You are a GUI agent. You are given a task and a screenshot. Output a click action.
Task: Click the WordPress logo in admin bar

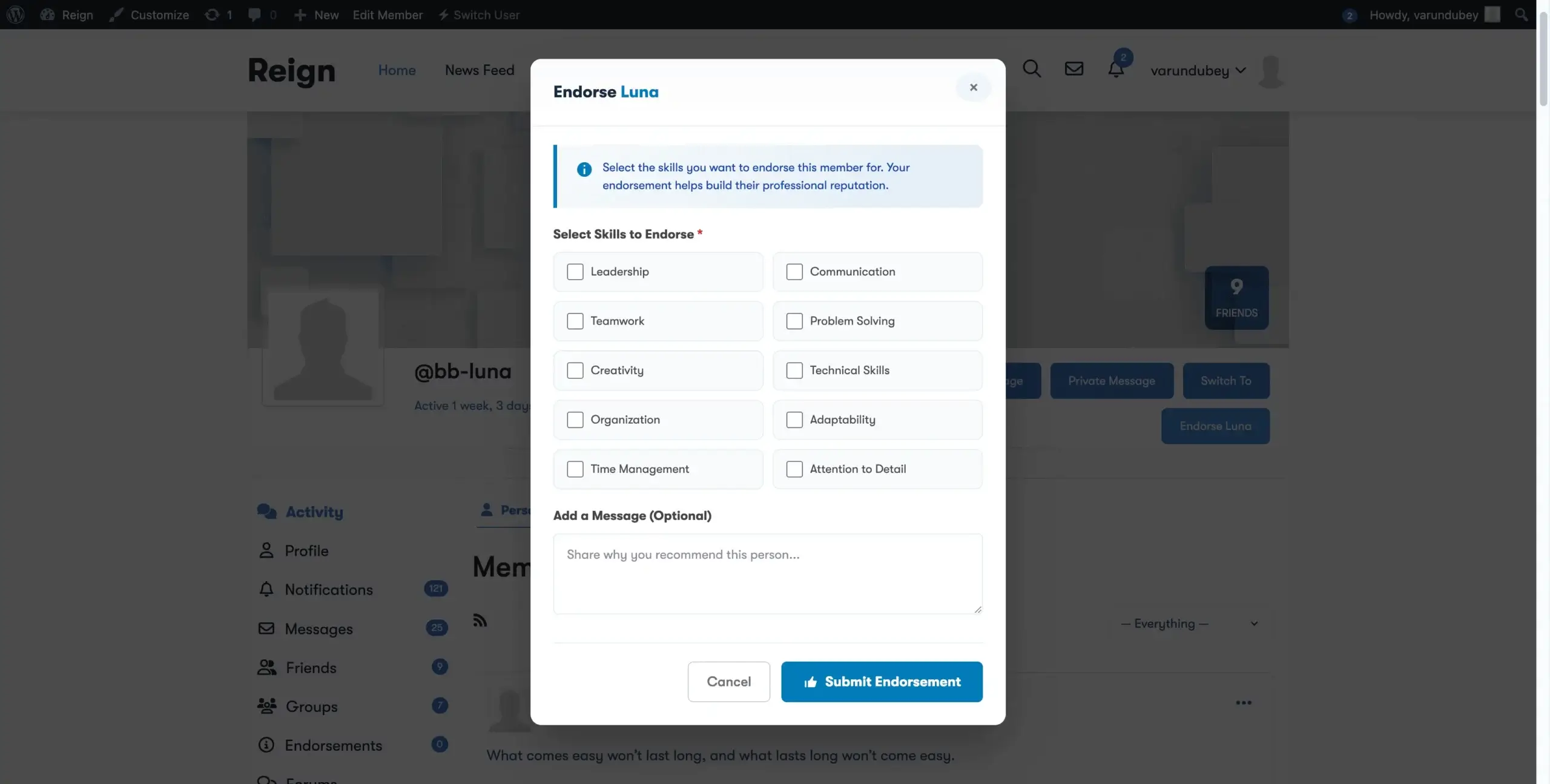point(15,15)
